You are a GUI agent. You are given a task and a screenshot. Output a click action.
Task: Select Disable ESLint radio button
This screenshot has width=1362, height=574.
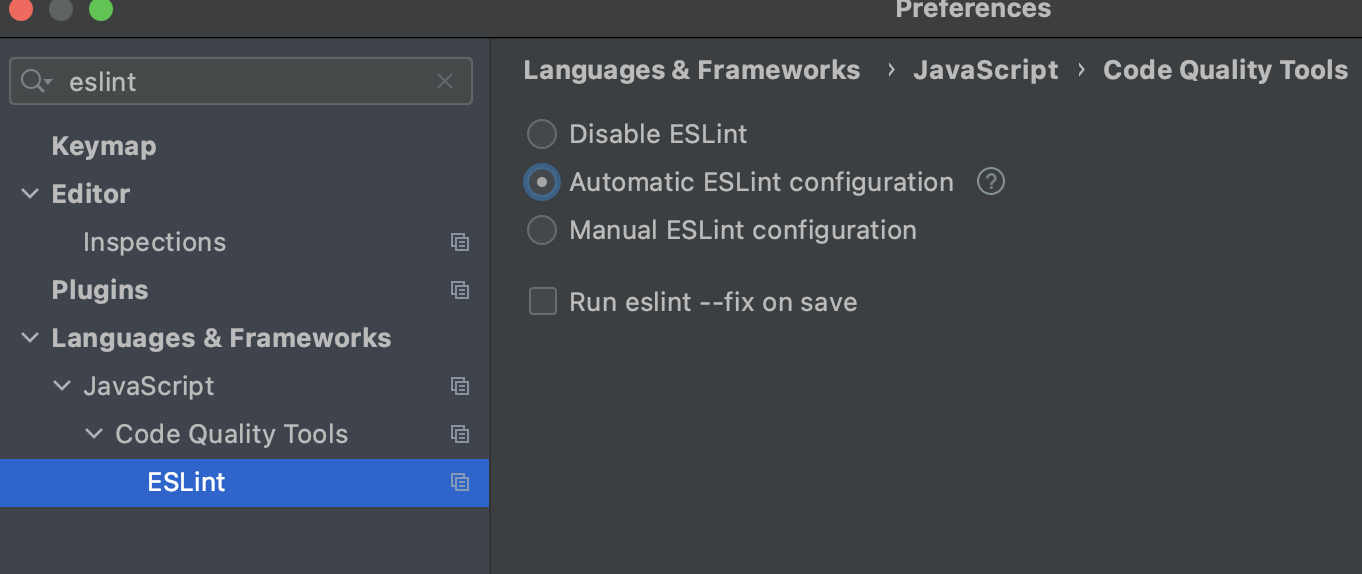[541, 134]
